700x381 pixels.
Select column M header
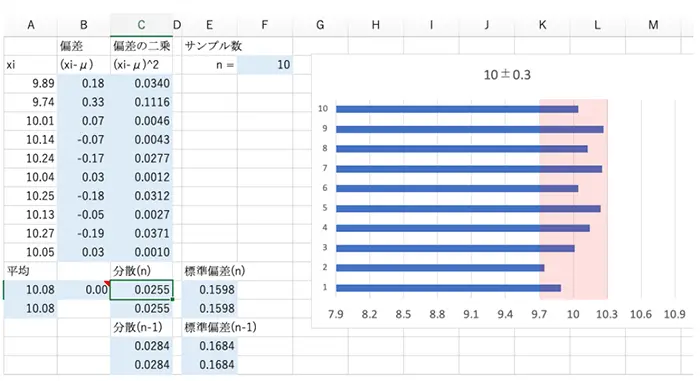[653, 25]
